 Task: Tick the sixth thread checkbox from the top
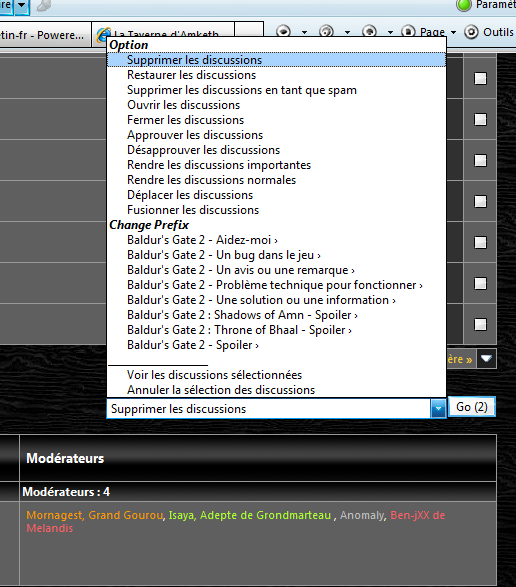click(480, 283)
